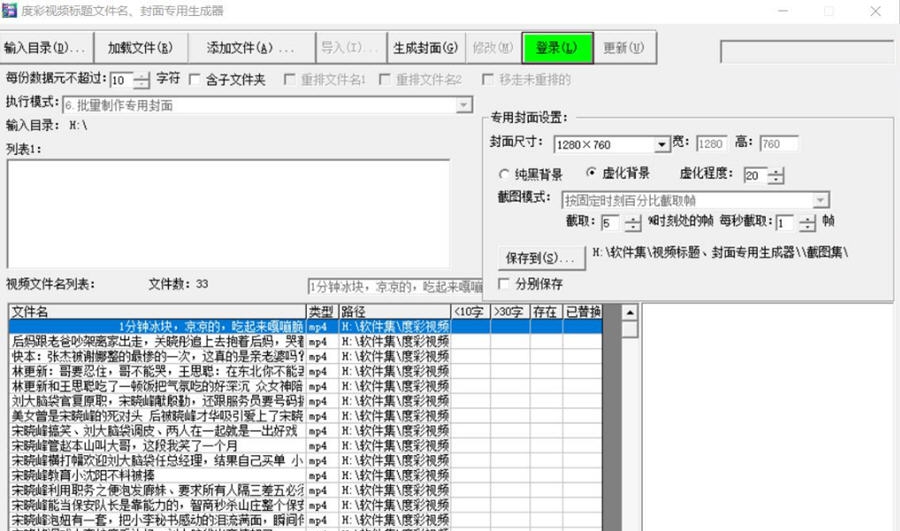Click the 保存到(S)... button
The height and width of the screenshot is (531, 900).
point(541,258)
